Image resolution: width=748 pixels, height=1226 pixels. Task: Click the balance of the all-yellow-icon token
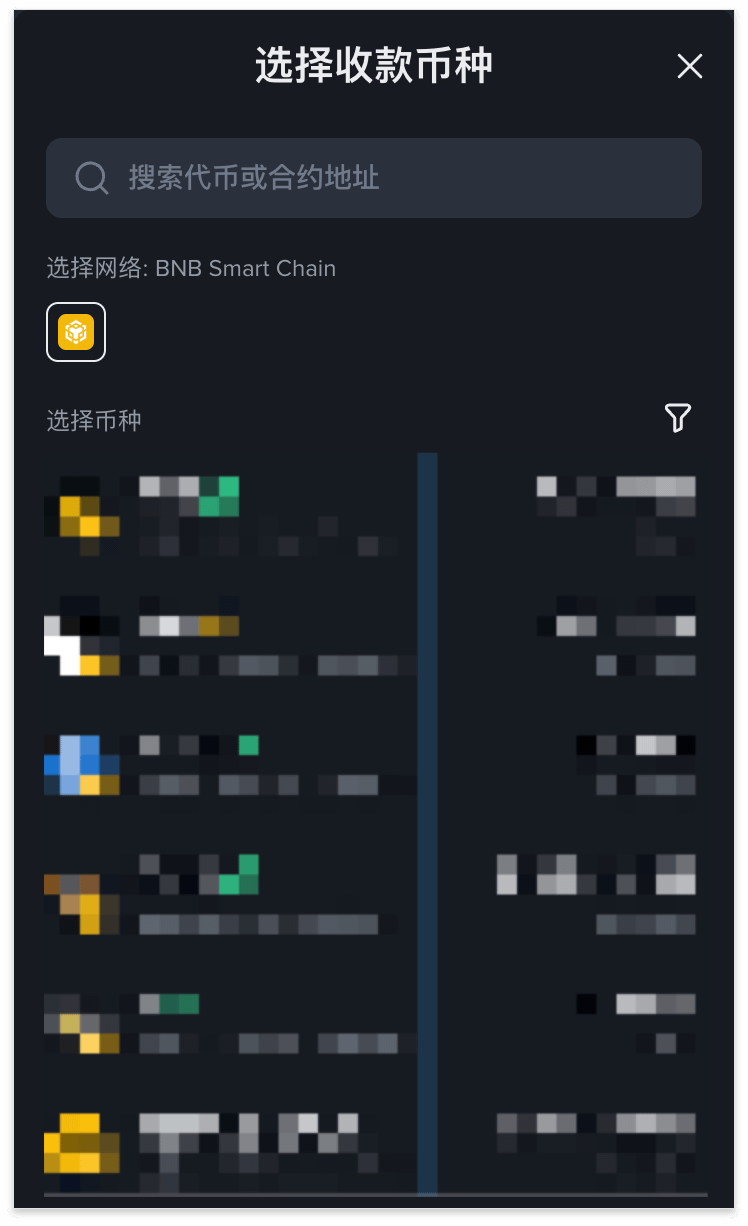[596, 1123]
